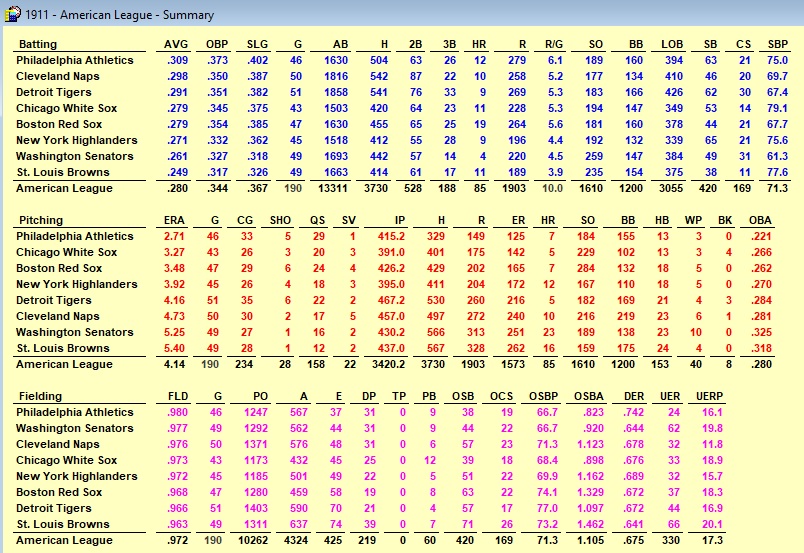
Task: Click the American League totals row in Batting
Action: click(402, 188)
